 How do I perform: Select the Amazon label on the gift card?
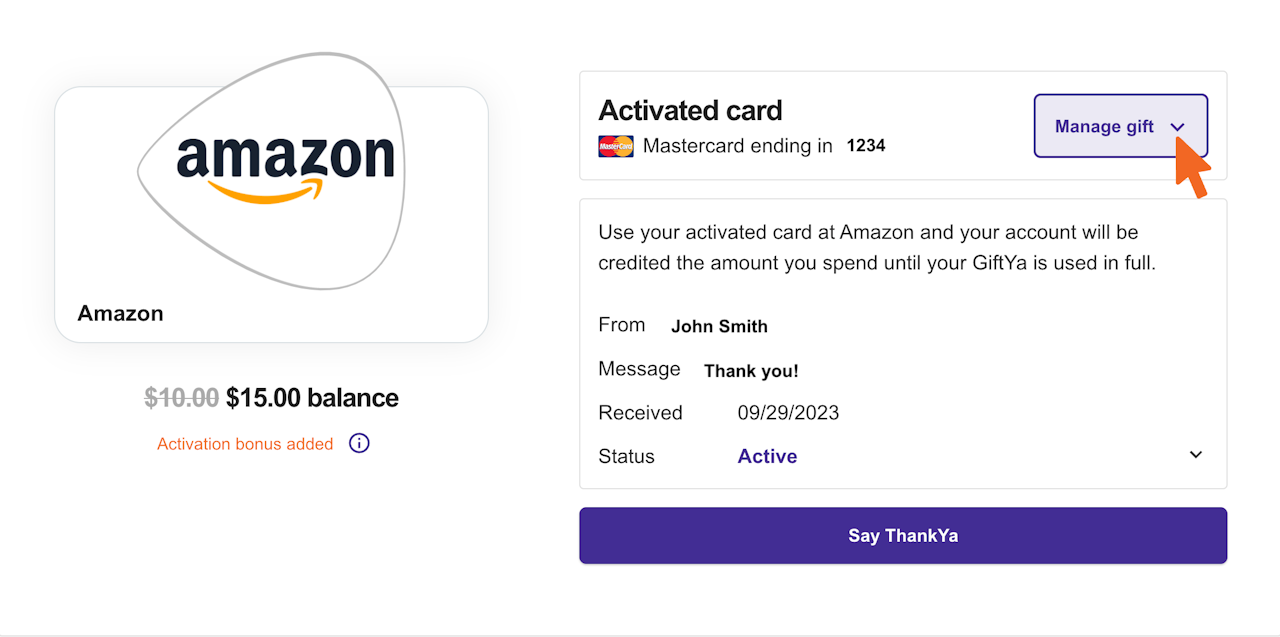120,313
